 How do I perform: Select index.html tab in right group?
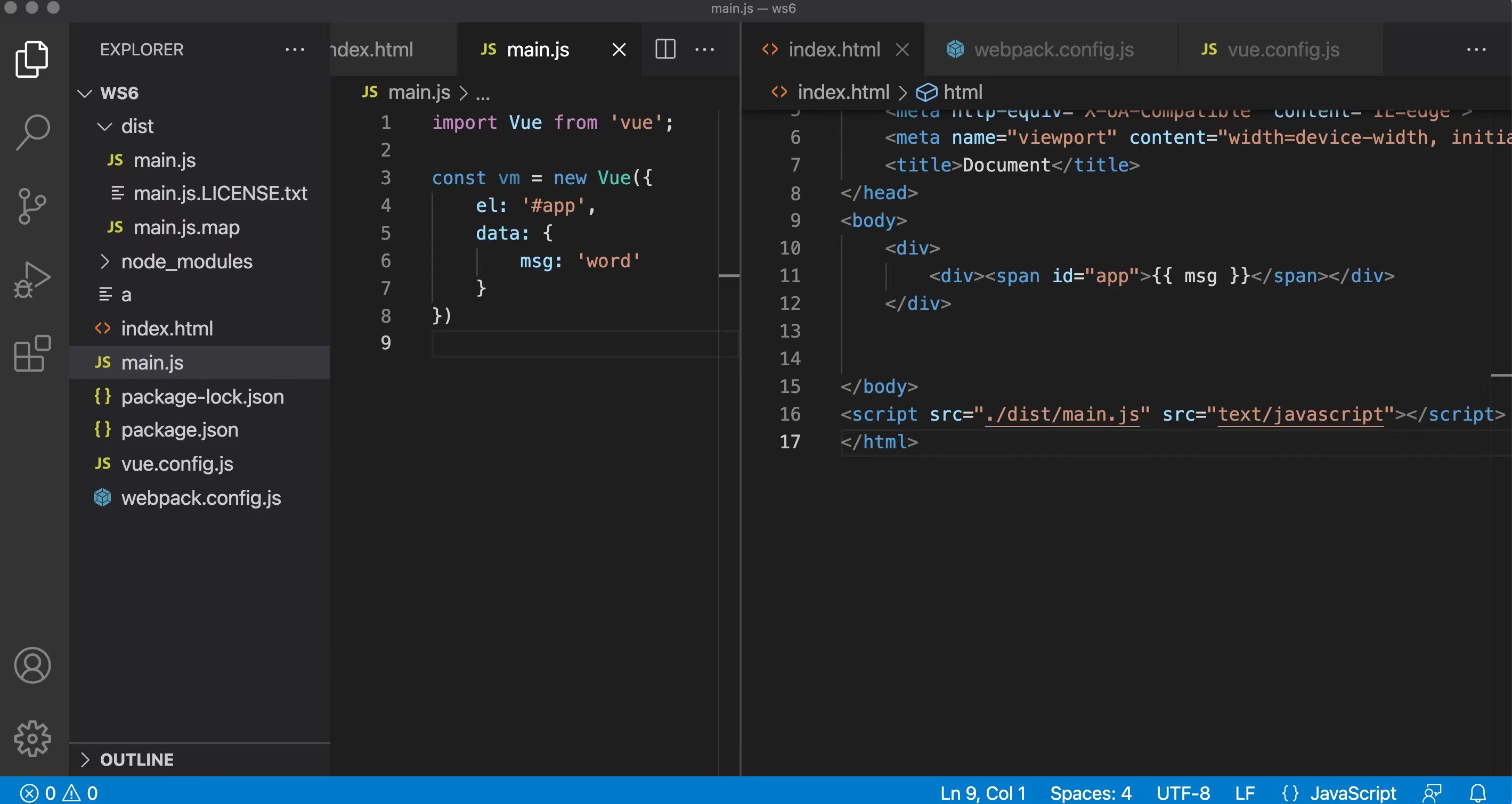[833, 50]
